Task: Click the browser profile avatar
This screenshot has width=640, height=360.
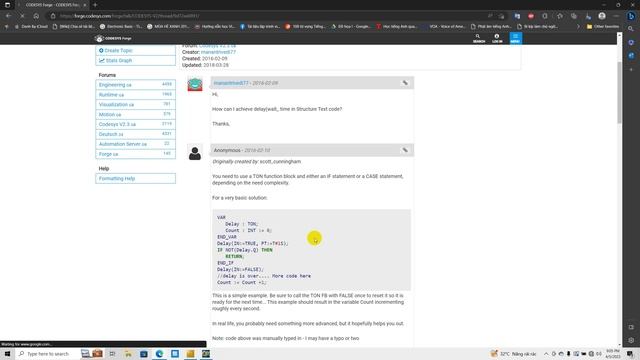Action: point(602,16)
